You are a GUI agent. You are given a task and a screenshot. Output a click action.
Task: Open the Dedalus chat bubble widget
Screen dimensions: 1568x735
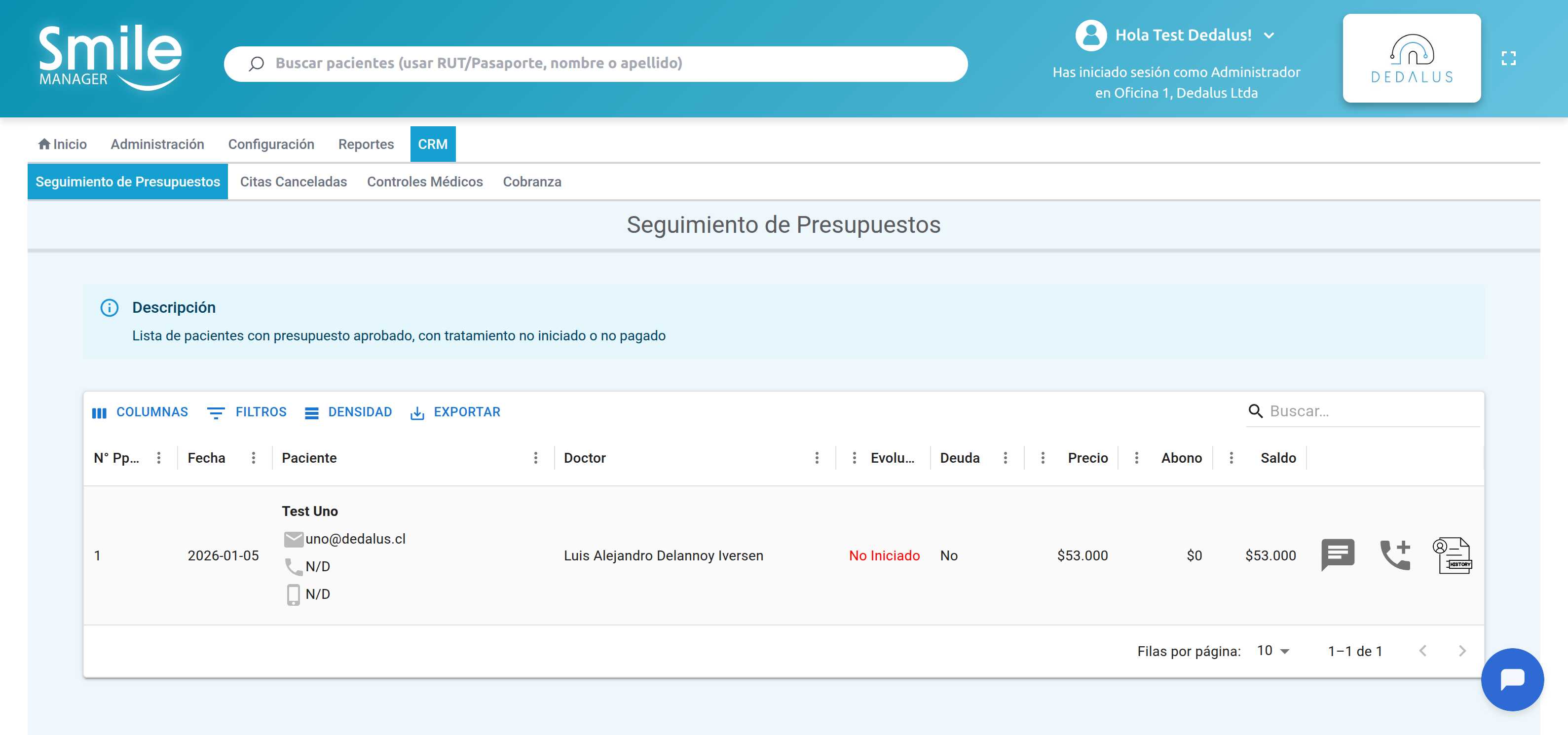[x=1514, y=680]
